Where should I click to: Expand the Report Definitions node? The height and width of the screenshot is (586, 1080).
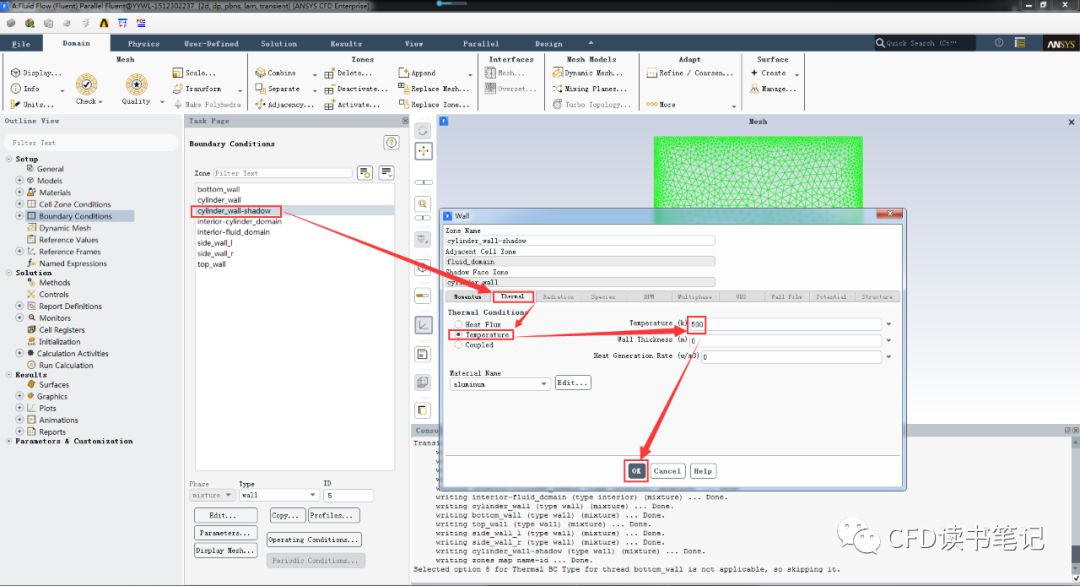pyautogui.click(x=19, y=306)
